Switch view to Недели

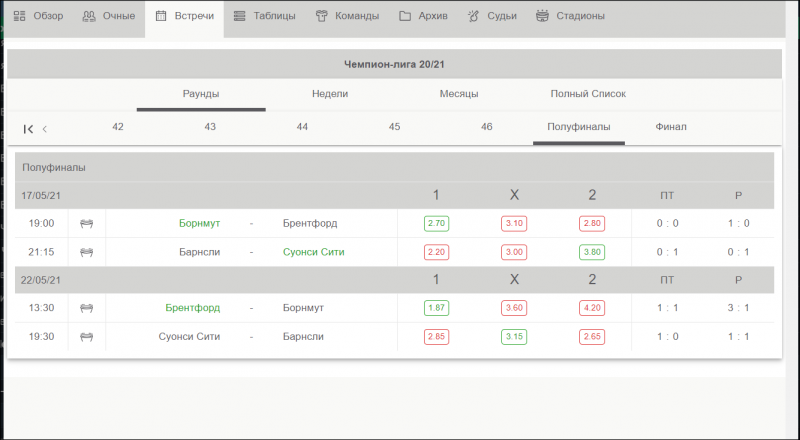pyautogui.click(x=330, y=94)
